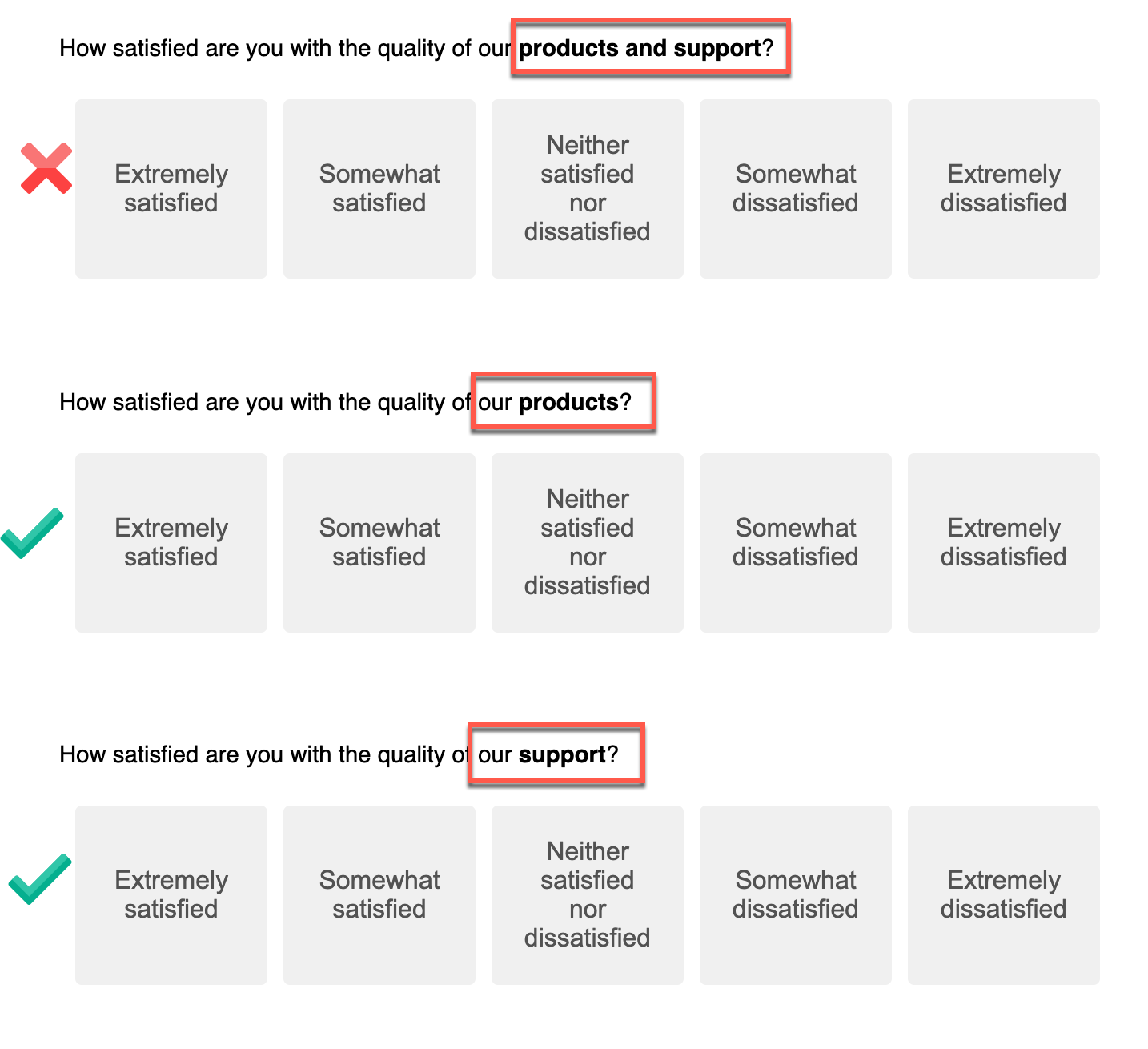Pick the neutral option for products and support

588,189
